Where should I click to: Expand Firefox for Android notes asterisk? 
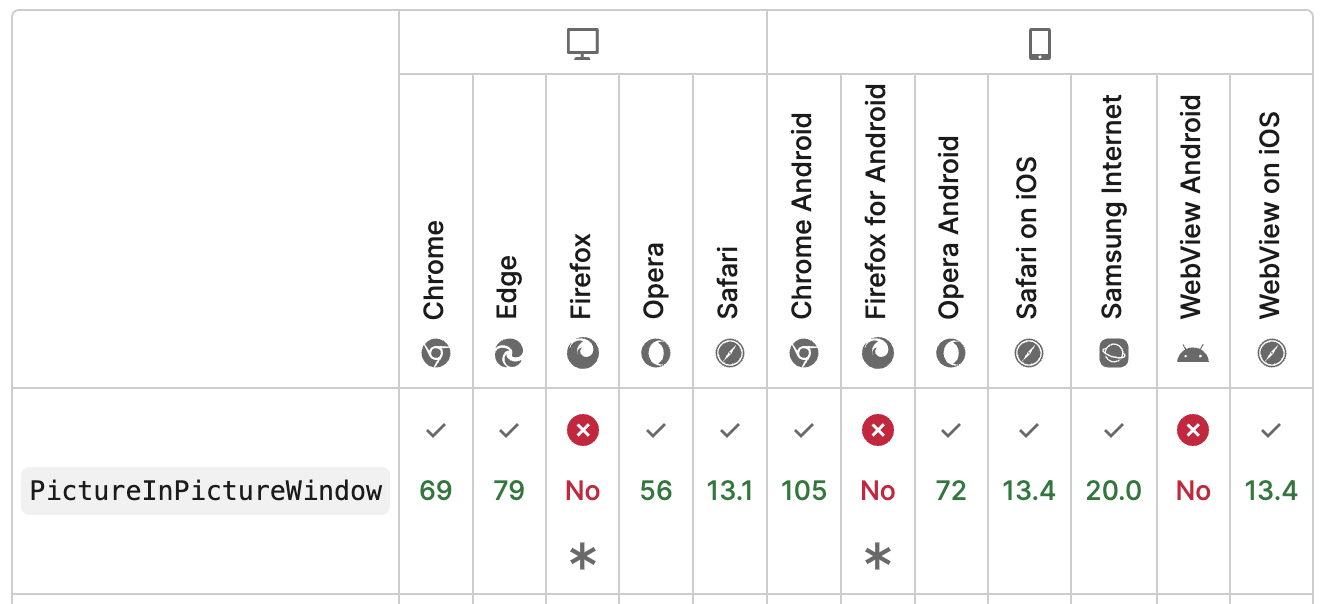878,558
